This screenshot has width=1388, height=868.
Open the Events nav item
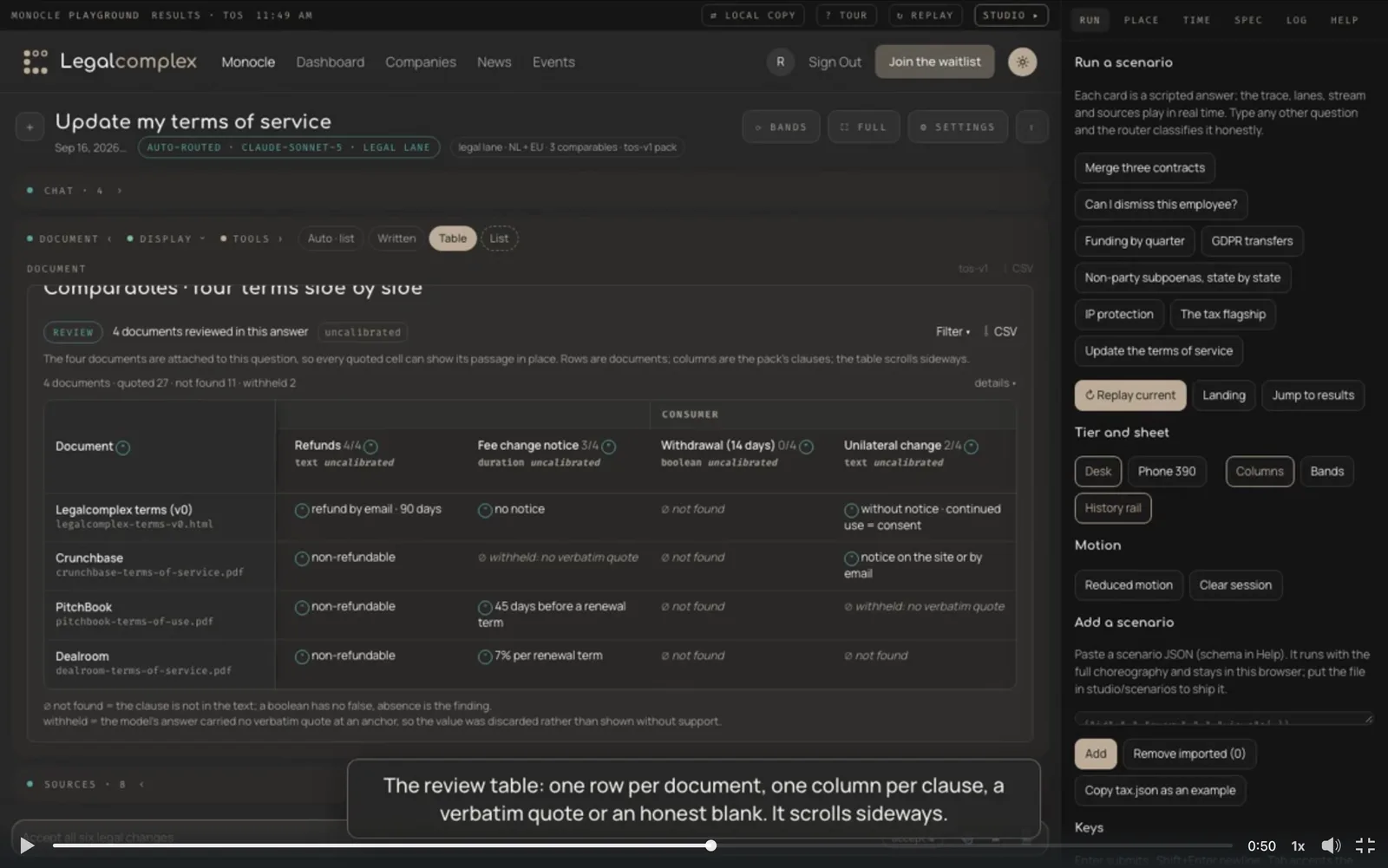click(x=553, y=62)
